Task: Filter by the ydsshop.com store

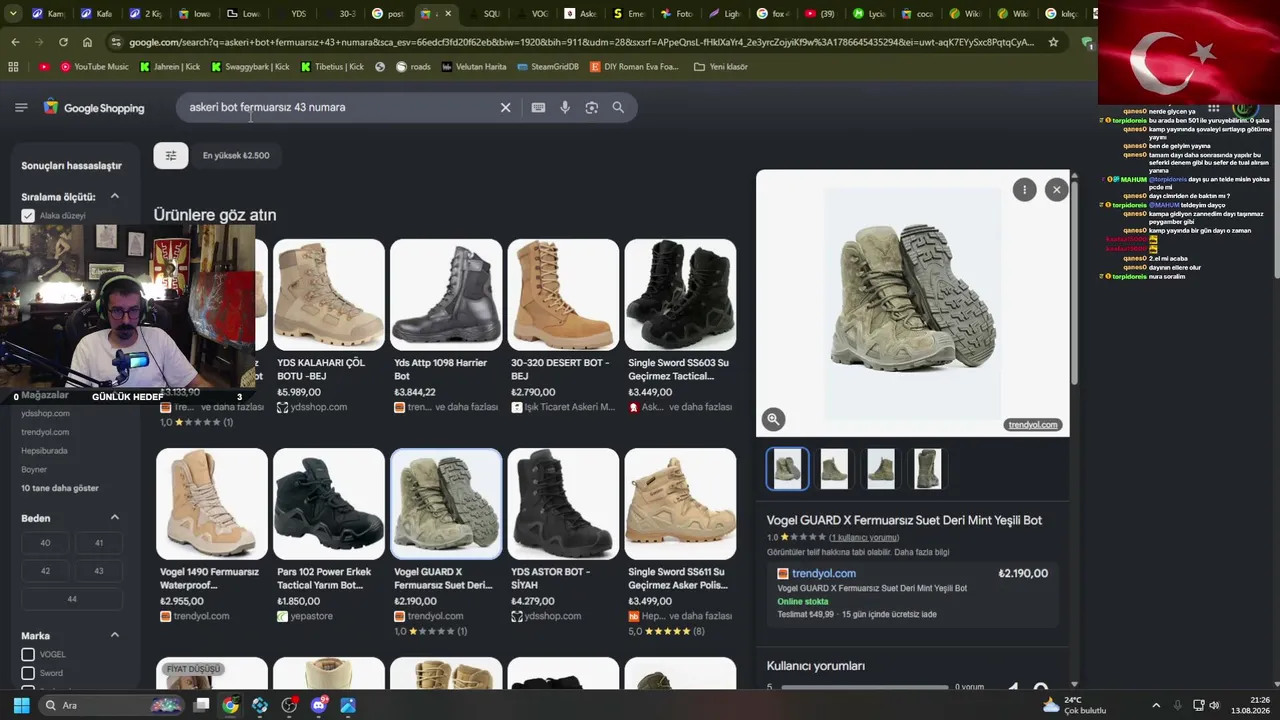Action: 45,413
